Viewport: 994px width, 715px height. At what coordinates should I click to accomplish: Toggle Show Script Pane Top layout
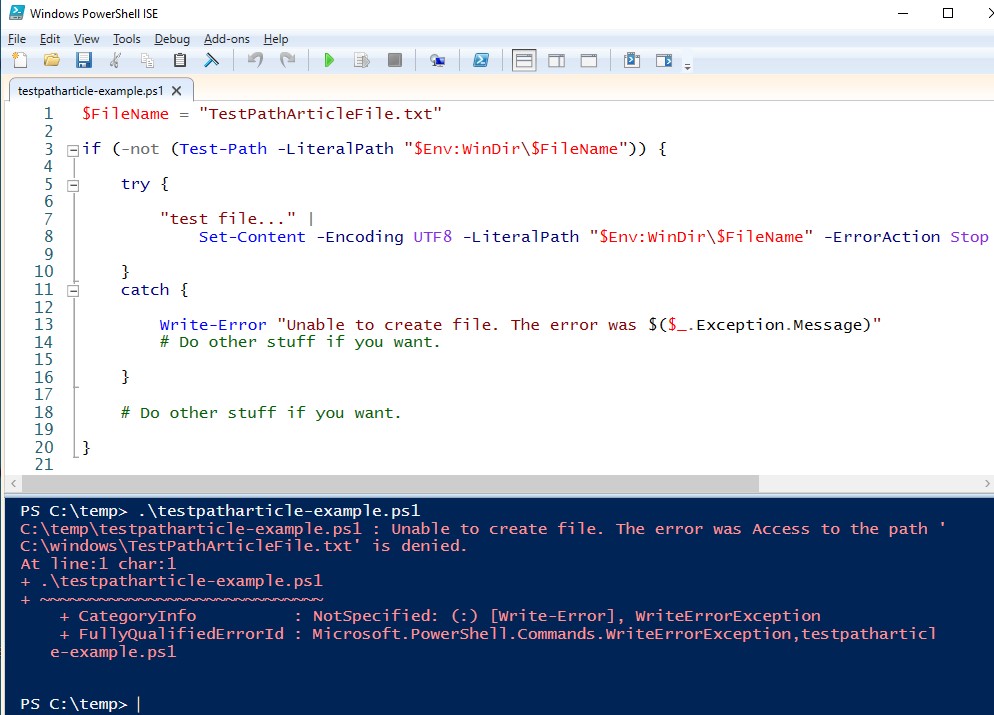524,60
